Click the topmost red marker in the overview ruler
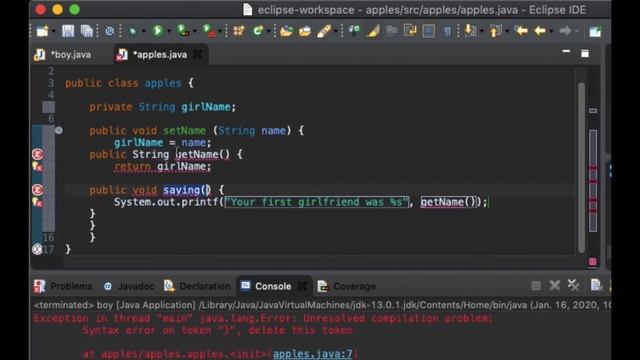 click(593, 167)
